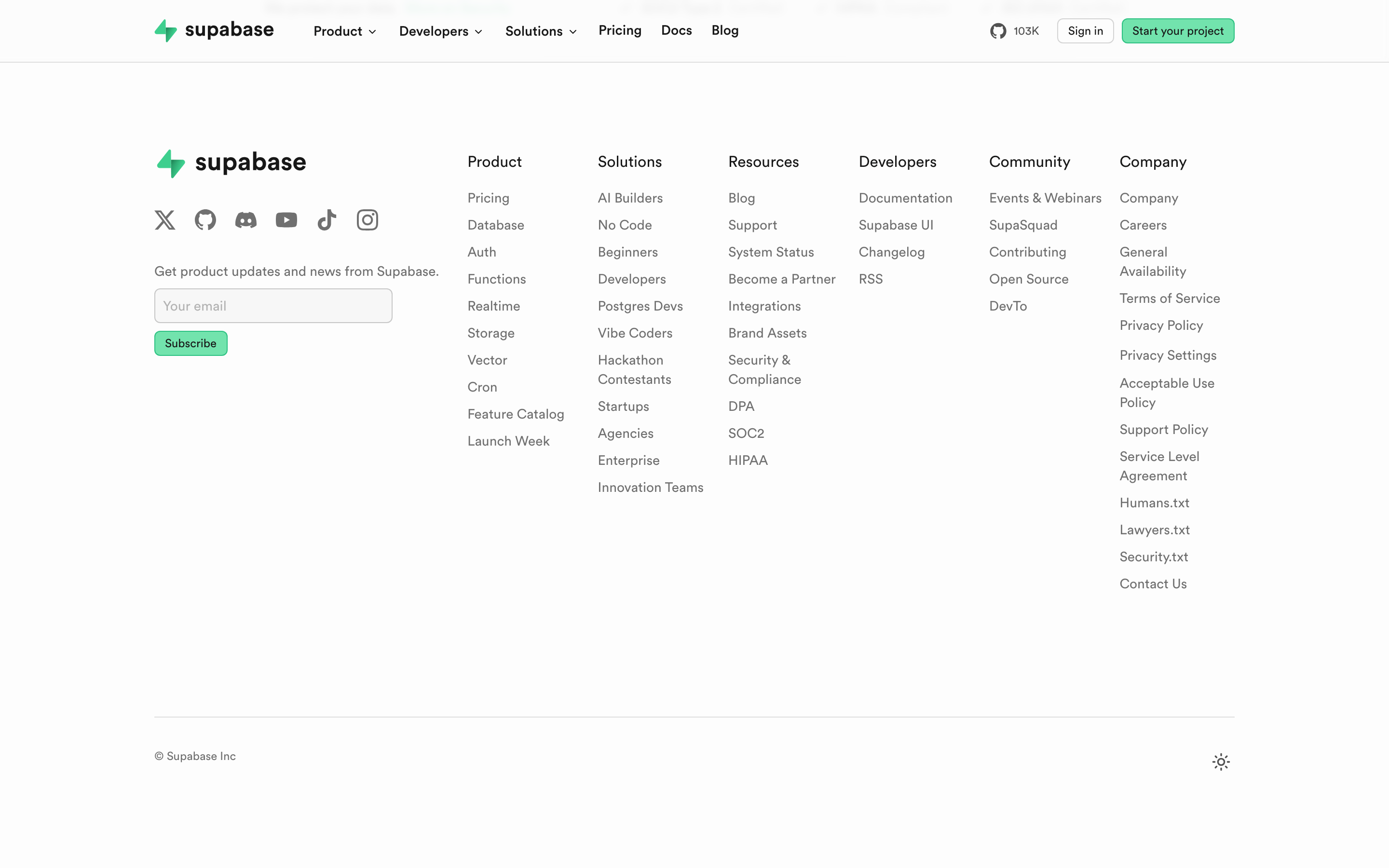Open the Privacy Settings link
The height and width of the screenshot is (868, 1389).
click(1168, 355)
